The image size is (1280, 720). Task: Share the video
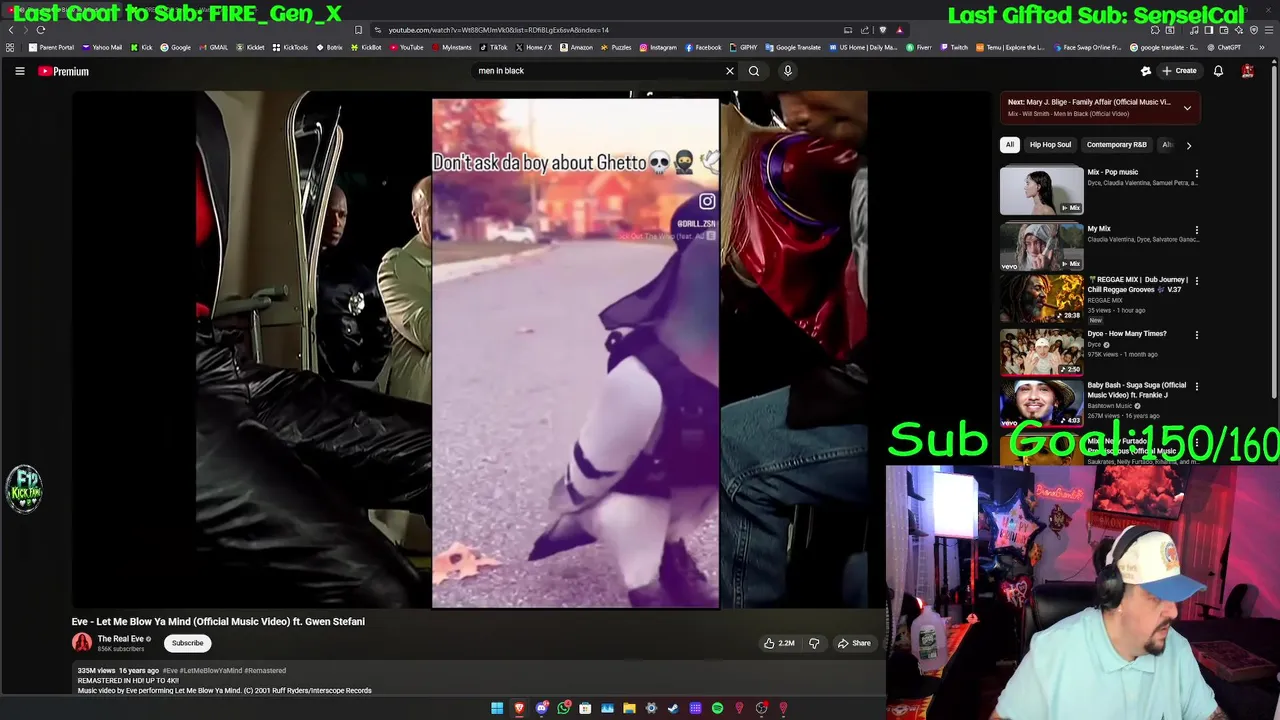coord(854,643)
